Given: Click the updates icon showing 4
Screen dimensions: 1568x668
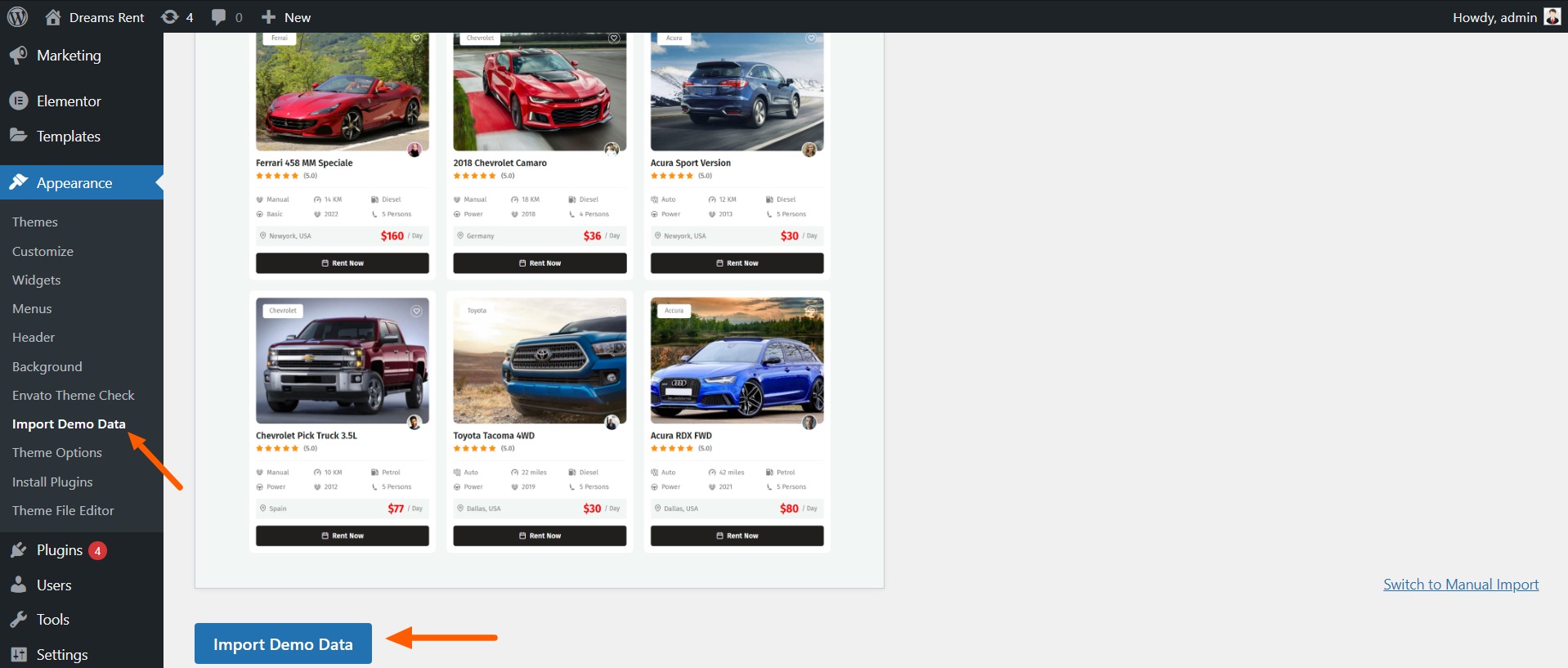Looking at the screenshot, I should tap(170, 17).
